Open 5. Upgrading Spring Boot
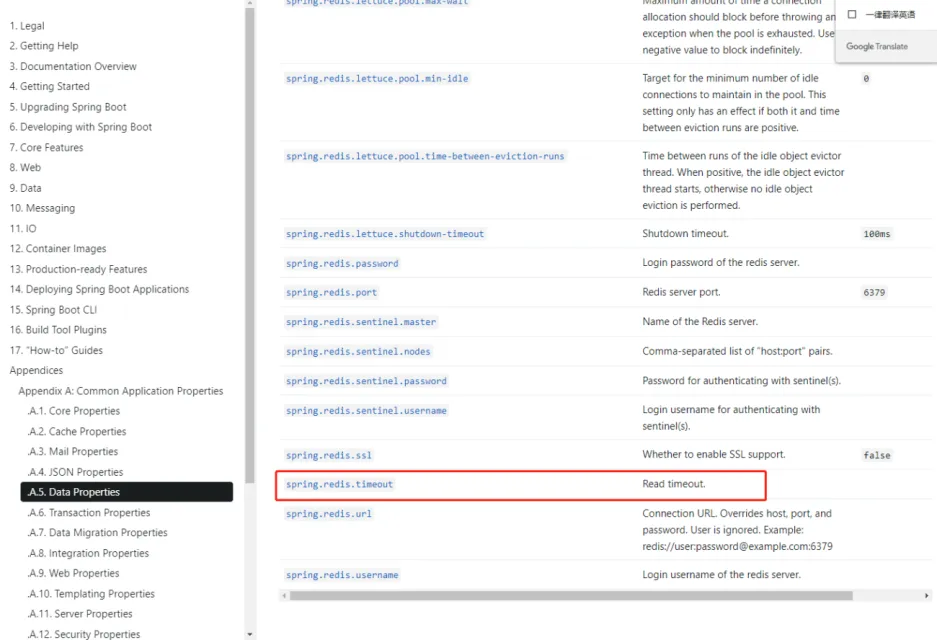The width and height of the screenshot is (937, 640). click(x=68, y=107)
